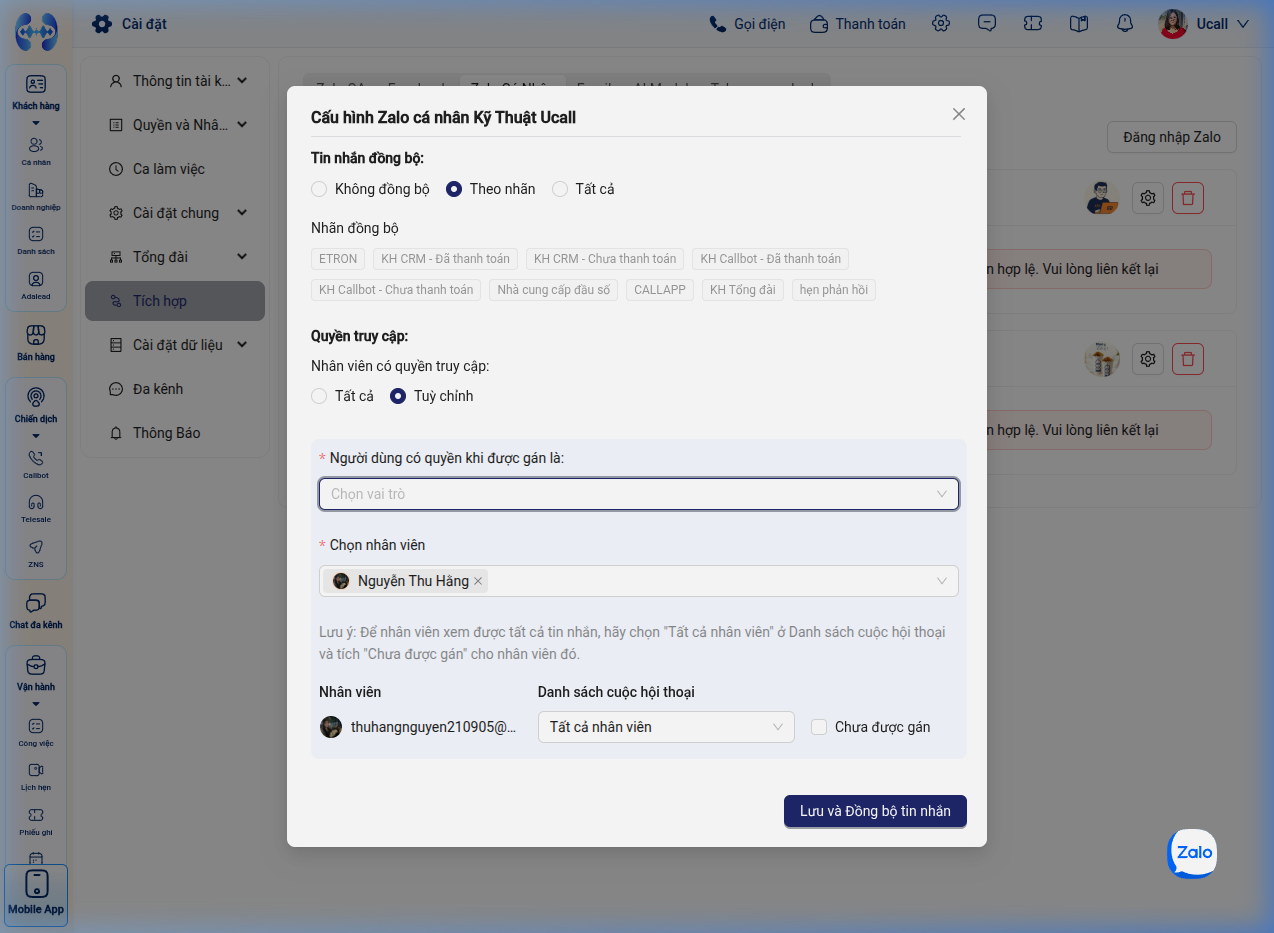The height and width of the screenshot is (933, 1274).
Task: Open Lịch hẹn video icon
Action: 36,770
